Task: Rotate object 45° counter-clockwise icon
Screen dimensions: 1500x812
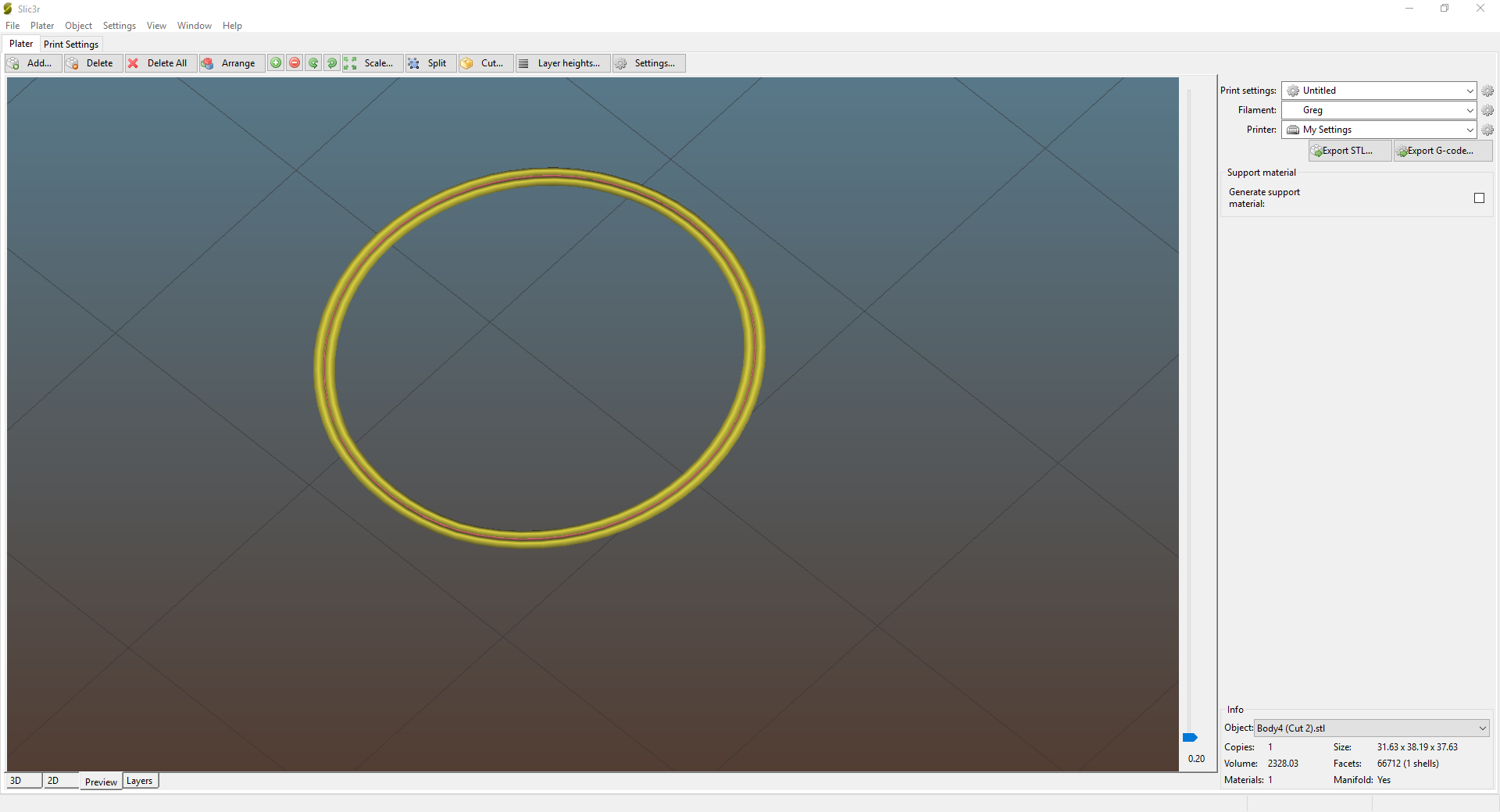Action: pos(313,63)
